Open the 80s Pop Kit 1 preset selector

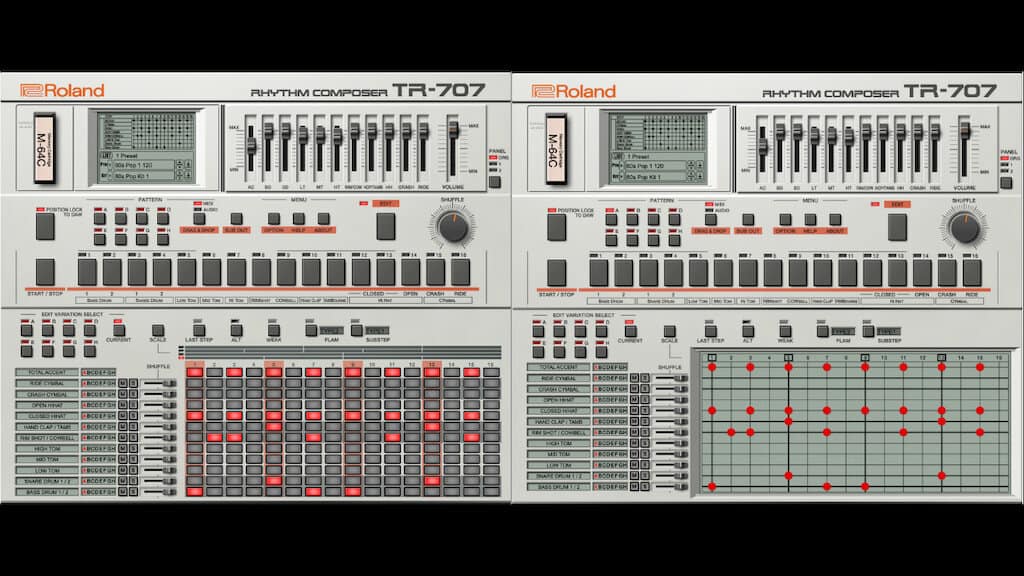coord(142,175)
